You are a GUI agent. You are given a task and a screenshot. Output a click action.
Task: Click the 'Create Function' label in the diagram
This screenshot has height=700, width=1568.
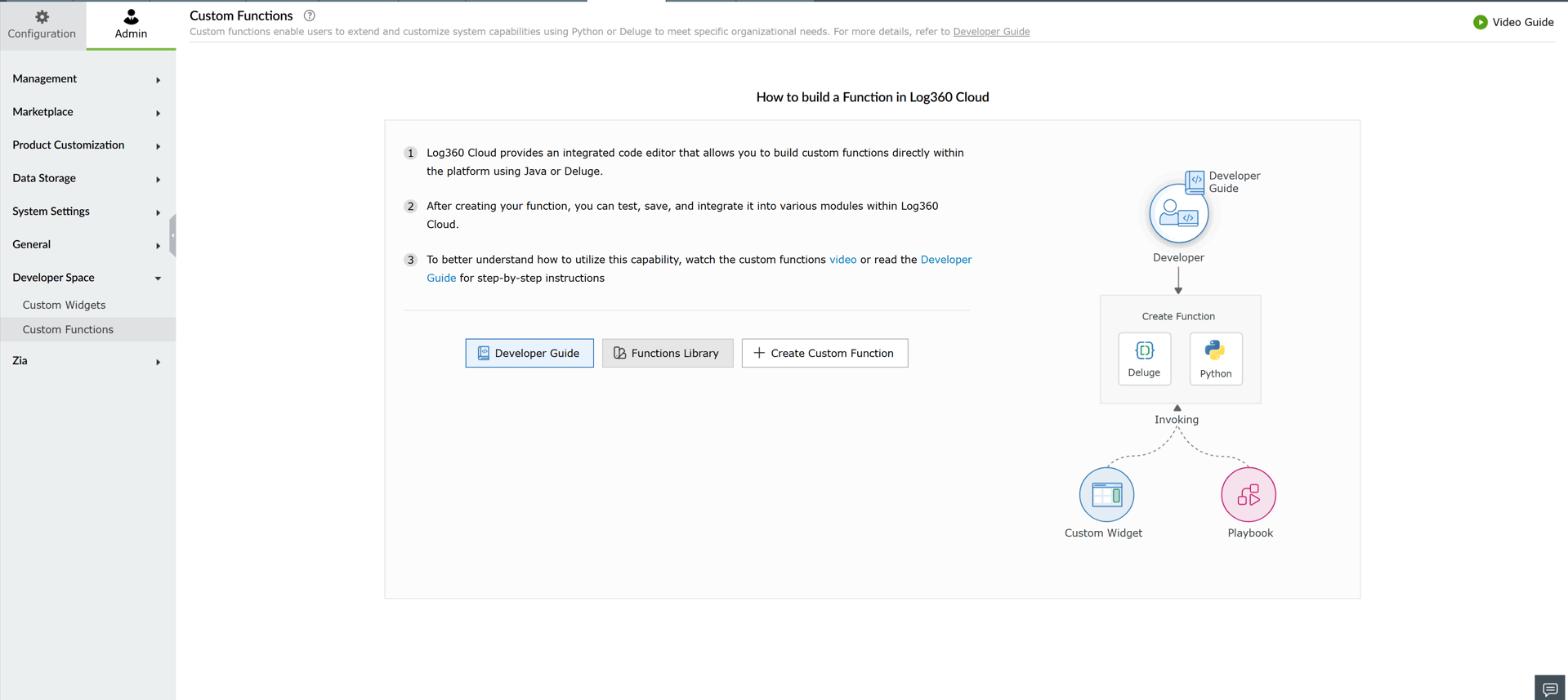1178,316
